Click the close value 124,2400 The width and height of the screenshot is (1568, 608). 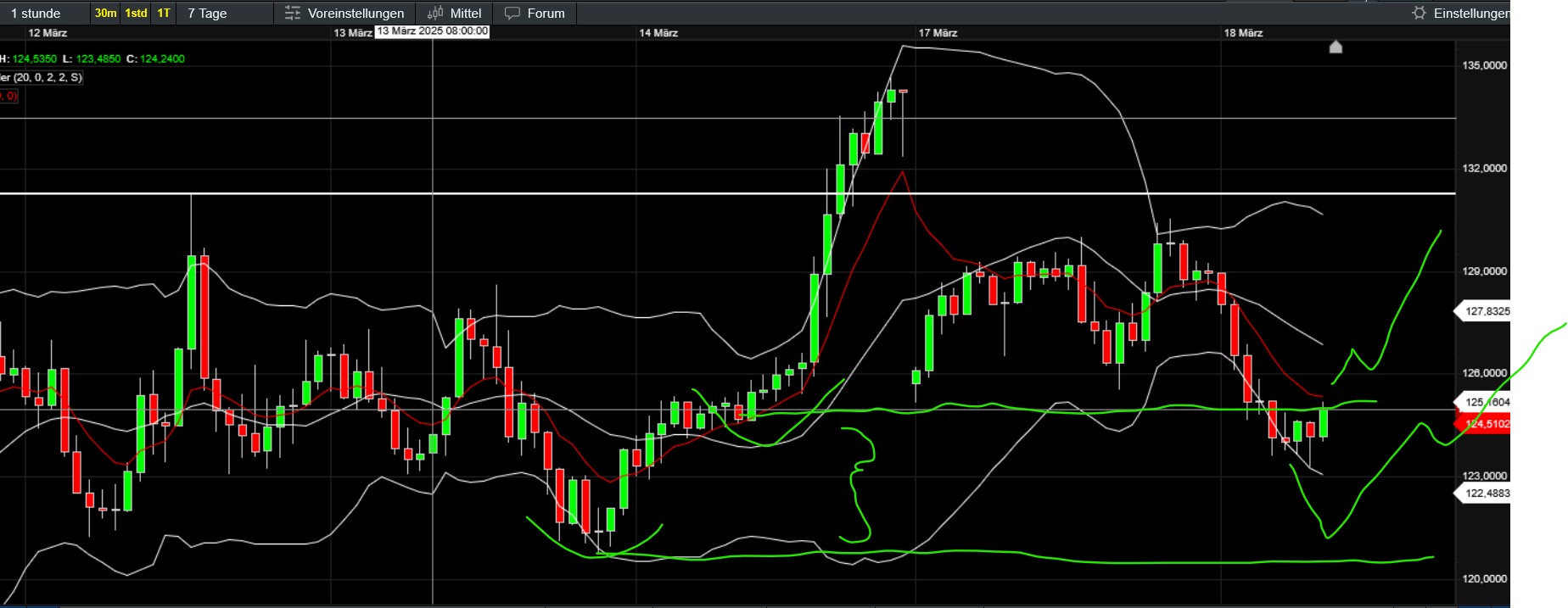(x=162, y=59)
